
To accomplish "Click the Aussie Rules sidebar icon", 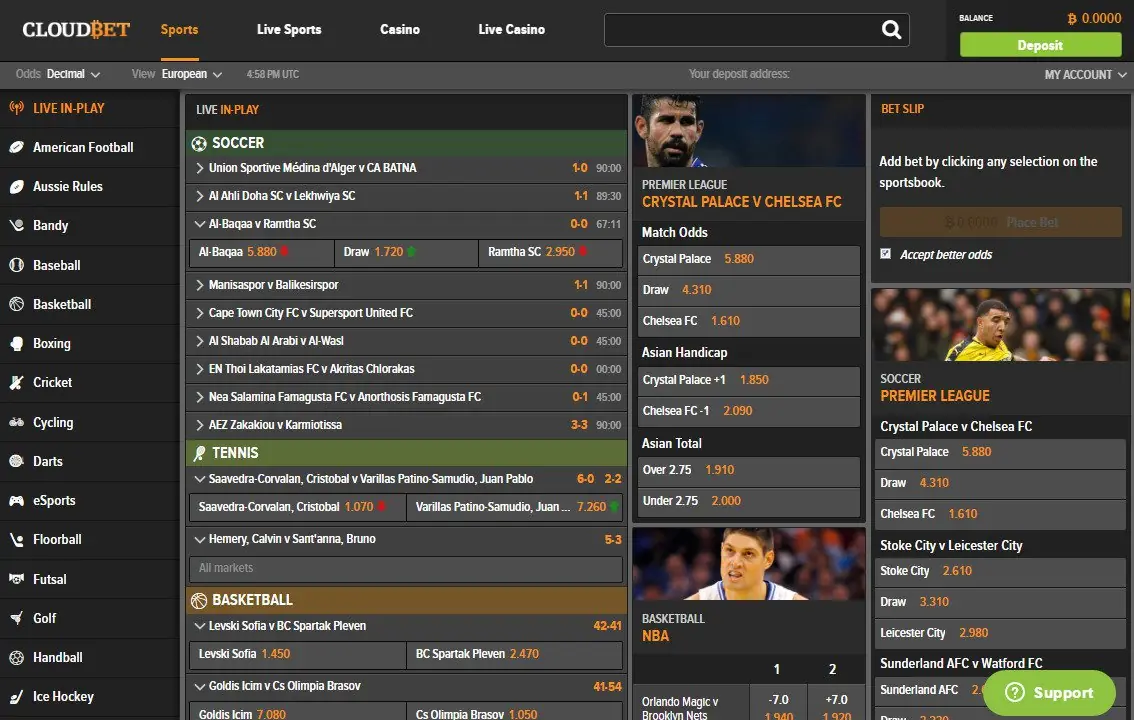I will [x=17, y=187].
